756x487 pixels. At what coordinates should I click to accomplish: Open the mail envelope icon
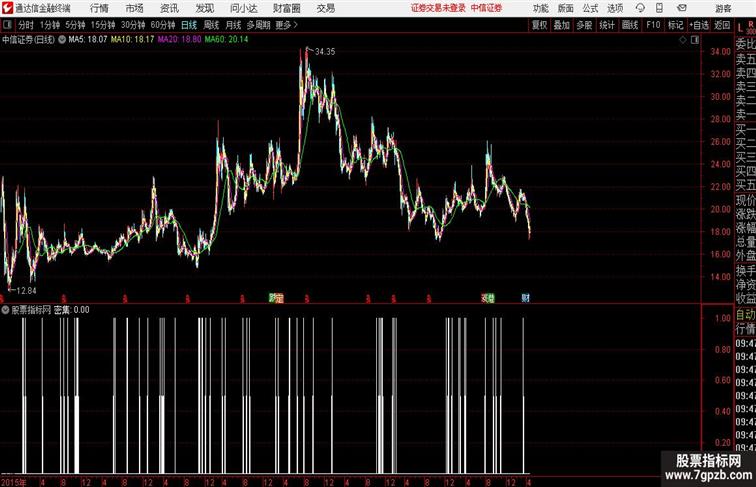coord(682,8)
